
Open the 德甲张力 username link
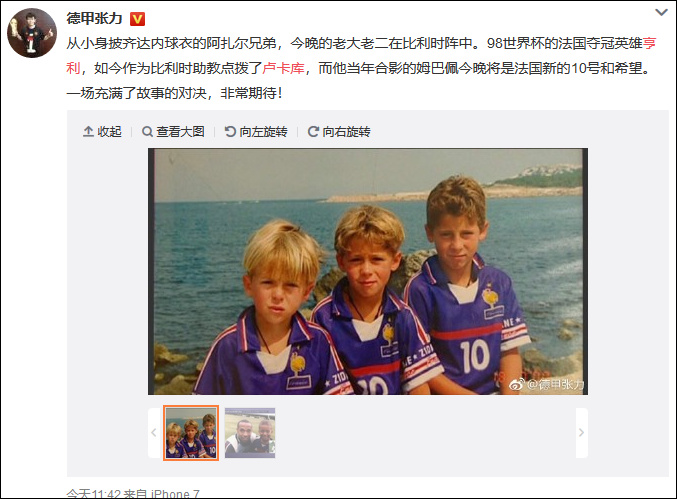(x=95, y=19)
